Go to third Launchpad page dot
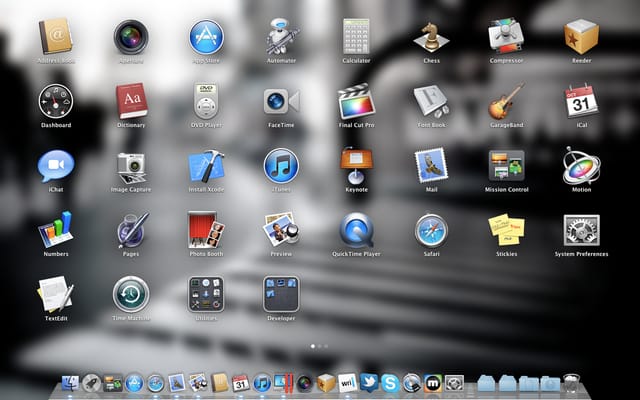640x400 pixels. pos(326,346)
